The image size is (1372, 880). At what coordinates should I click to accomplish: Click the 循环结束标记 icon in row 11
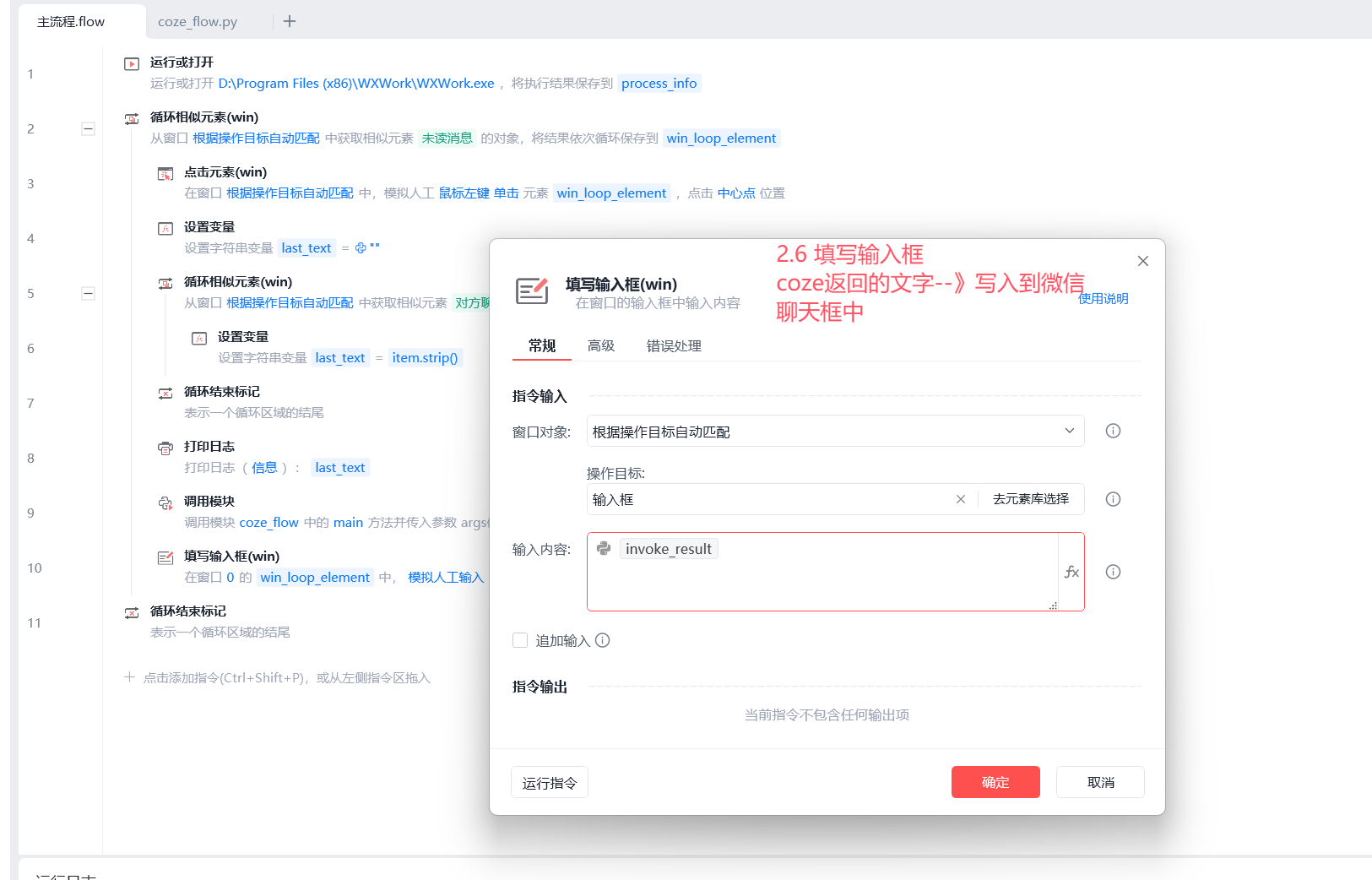click(x=132, y=612)
